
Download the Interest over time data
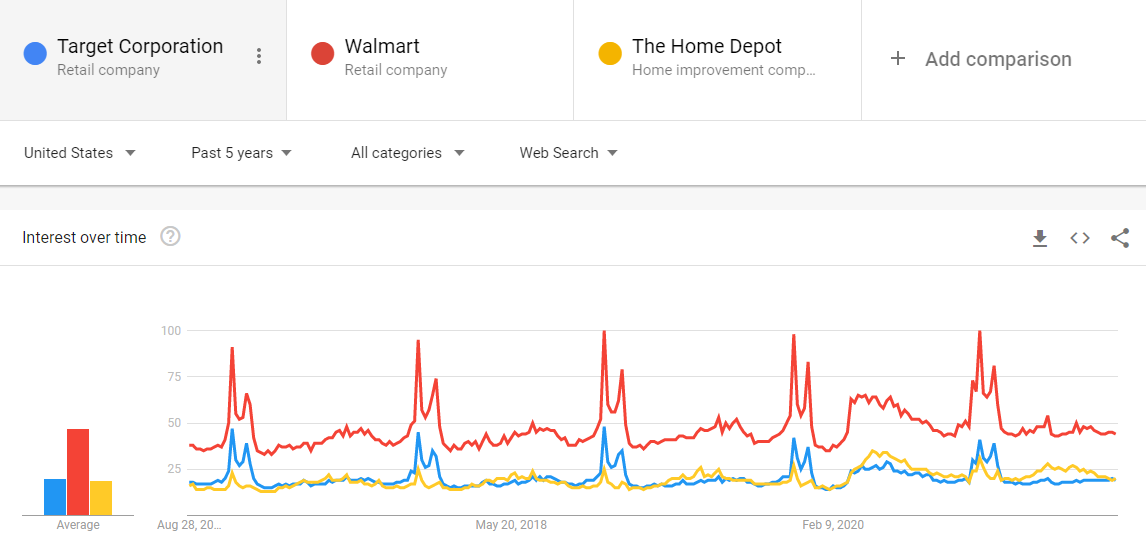1039,238
